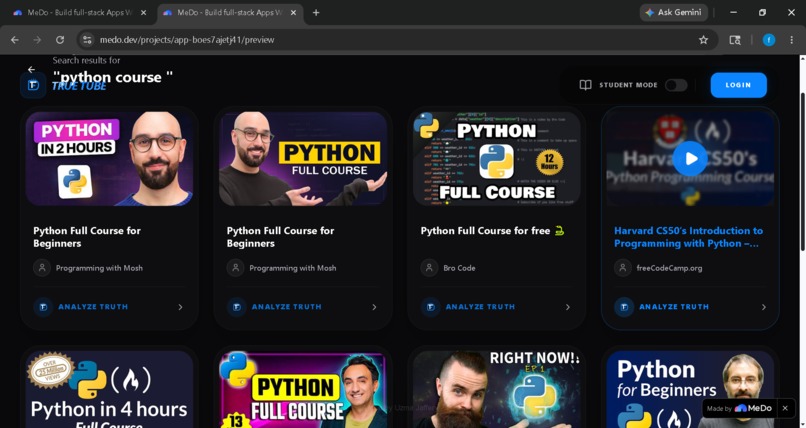This screenshot has height=428, width=806.
Task: Reload the page with the refresh icon
Action: 60,40
